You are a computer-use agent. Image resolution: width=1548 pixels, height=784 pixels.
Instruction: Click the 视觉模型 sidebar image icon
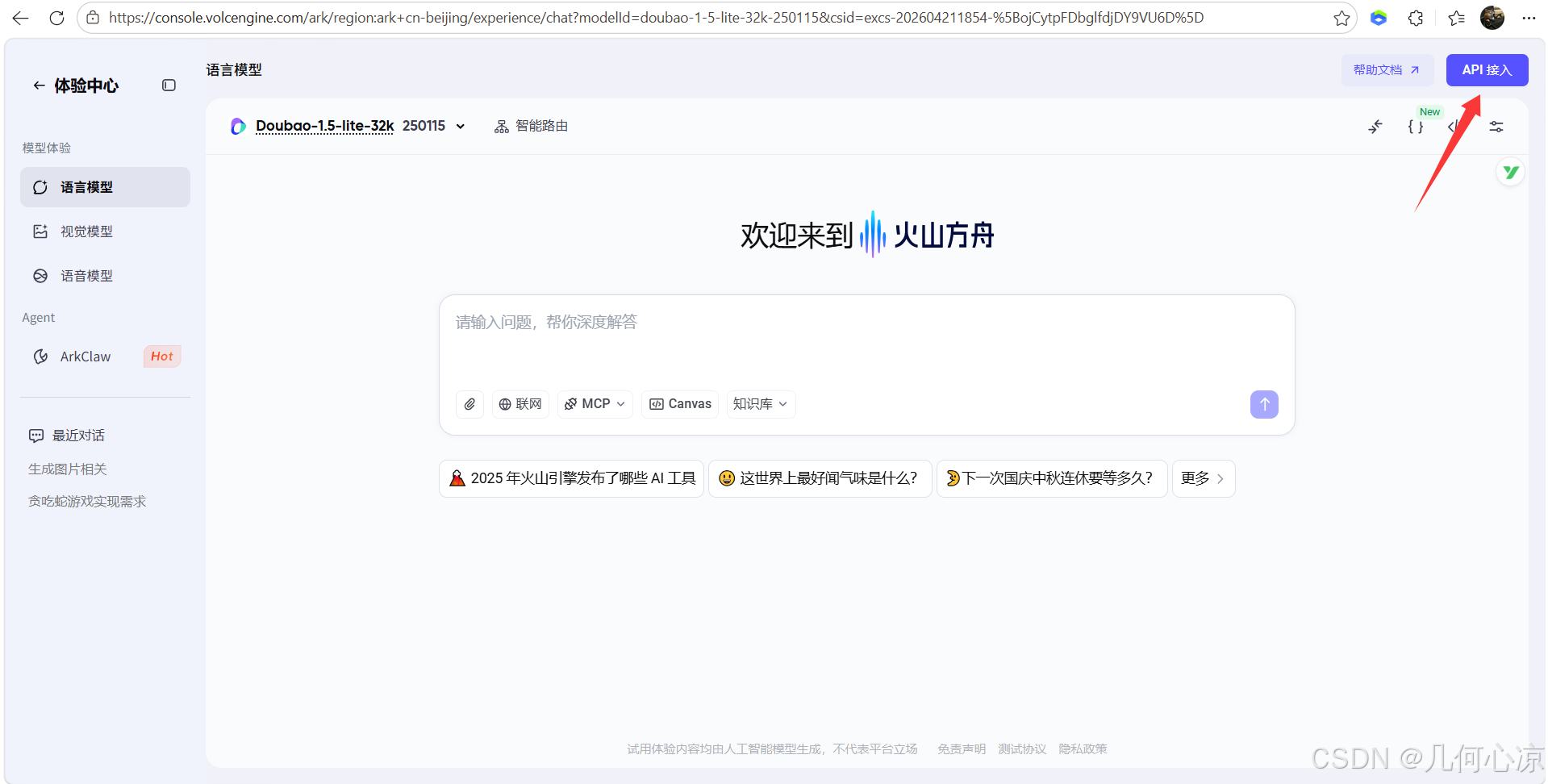(40, 231)
